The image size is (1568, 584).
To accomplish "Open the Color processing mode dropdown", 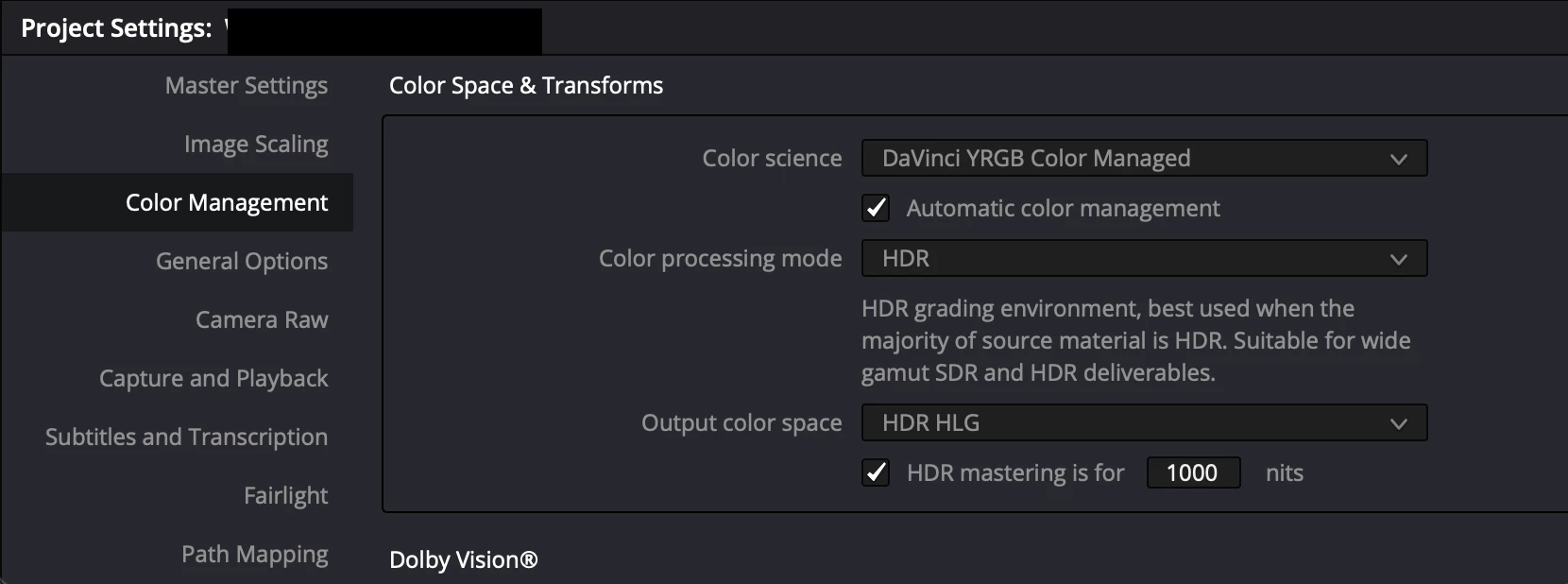I will tap(1144, 258).
